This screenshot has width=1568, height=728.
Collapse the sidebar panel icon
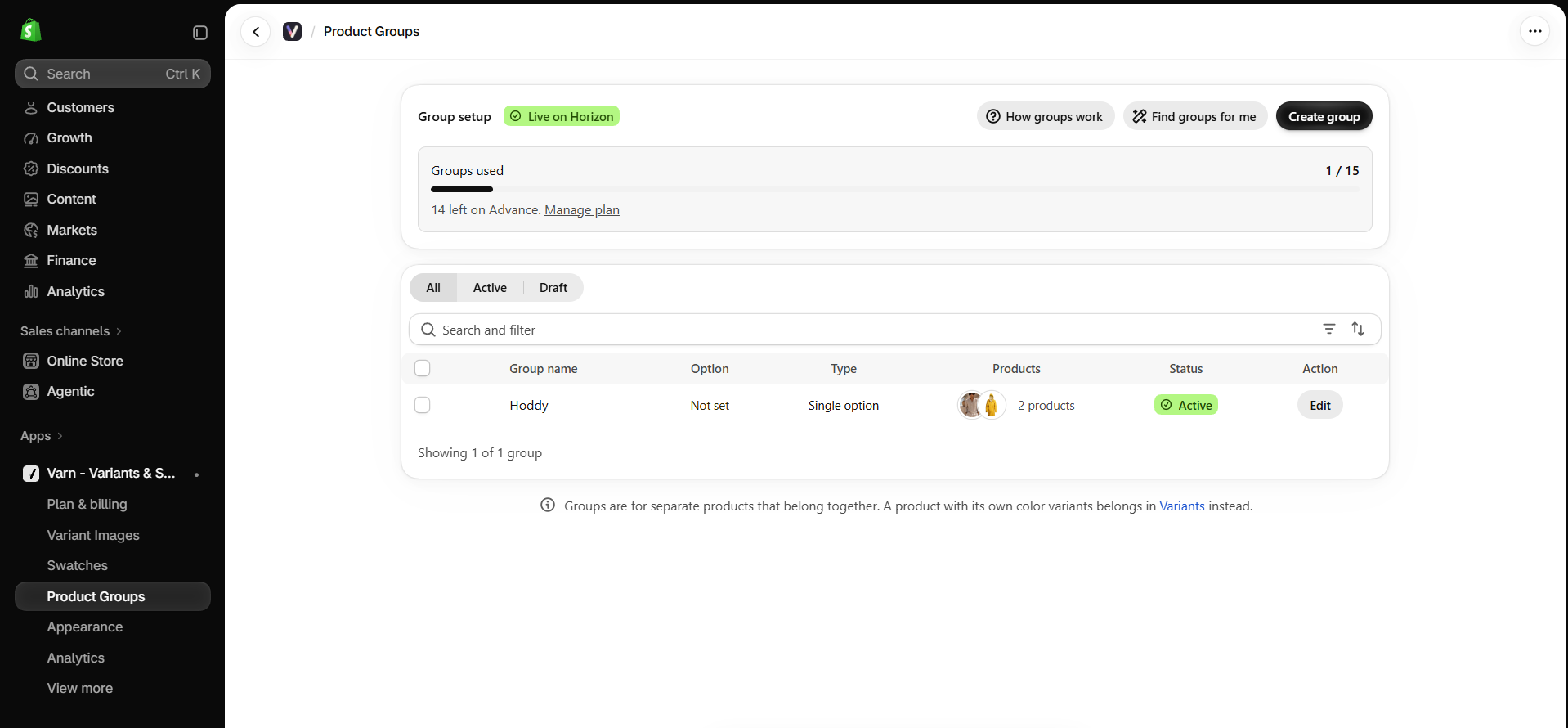[200, 33]
